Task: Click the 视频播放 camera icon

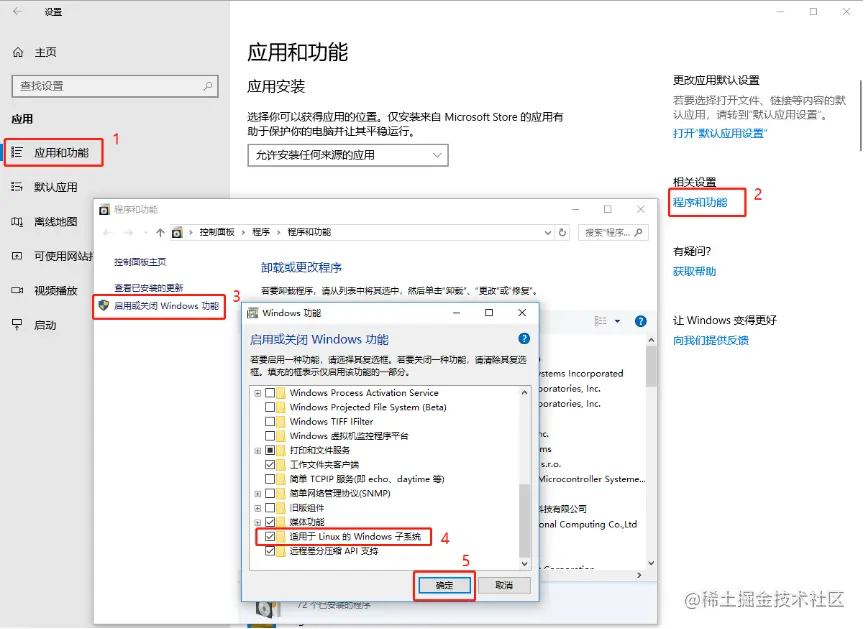Action: (17, 290)
